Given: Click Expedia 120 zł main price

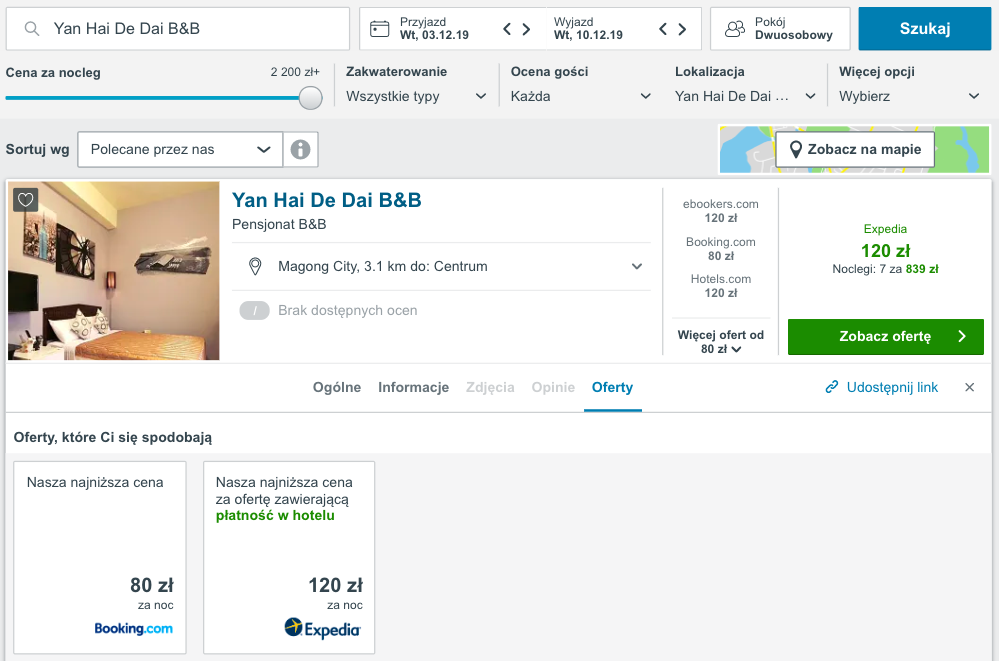Looking at the screenshot, I should point(886,251).
